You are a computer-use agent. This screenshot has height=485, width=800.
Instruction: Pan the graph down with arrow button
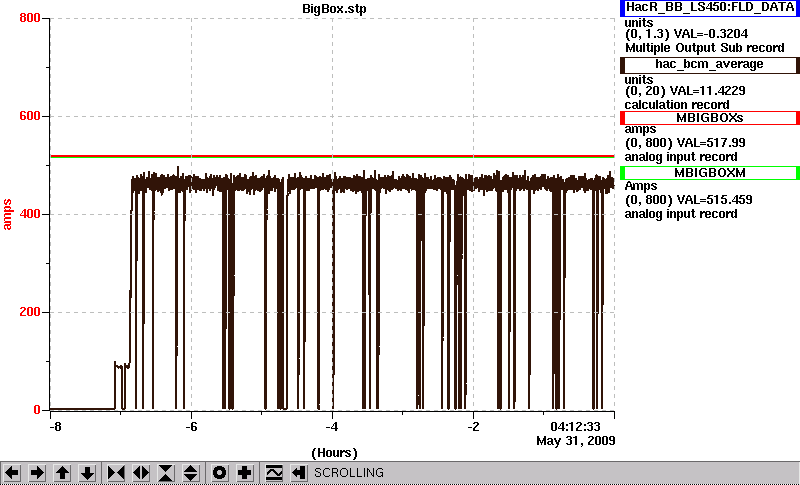coord(87,473)
